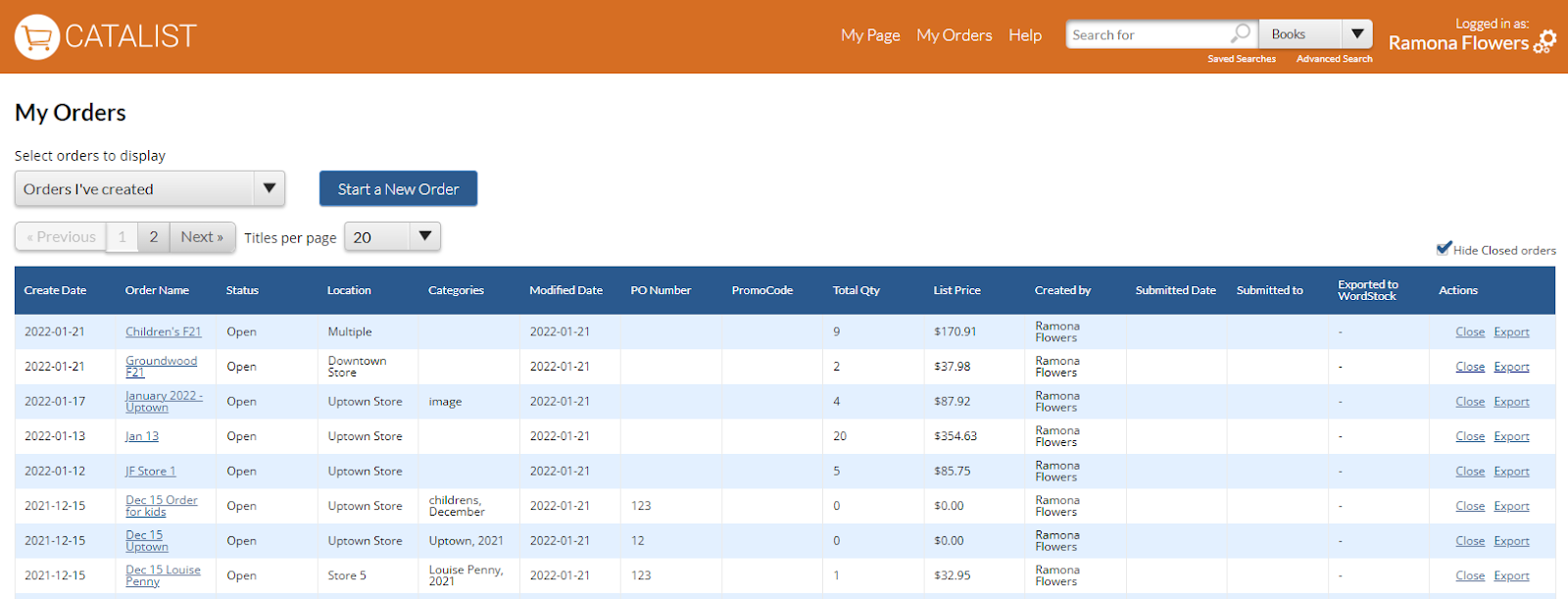Sort by Status column header
The image size is (1568, 599).
pyautogui.click(x=242, y=290)
